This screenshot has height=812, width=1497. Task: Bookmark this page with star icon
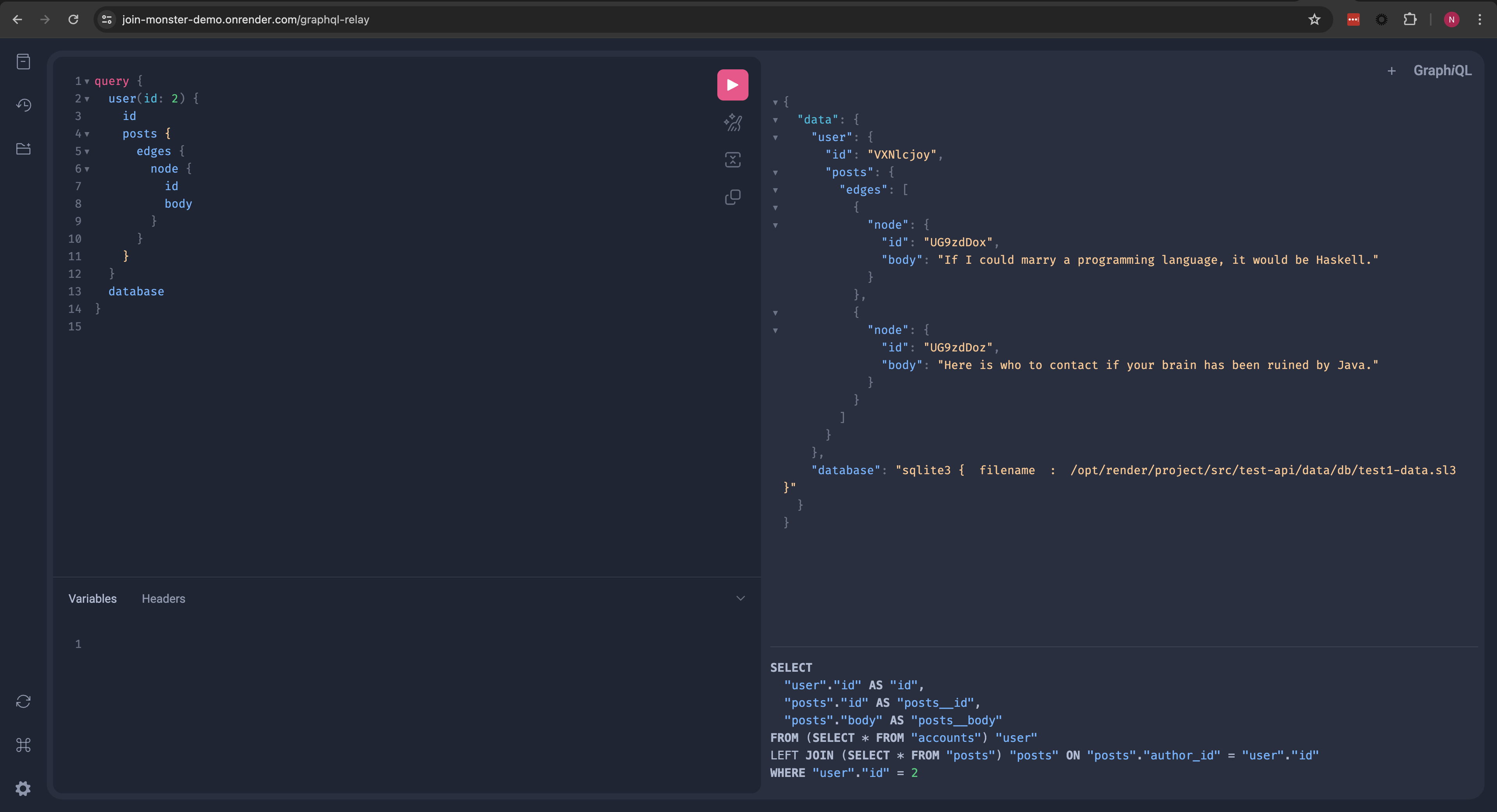pos(1314,20)
